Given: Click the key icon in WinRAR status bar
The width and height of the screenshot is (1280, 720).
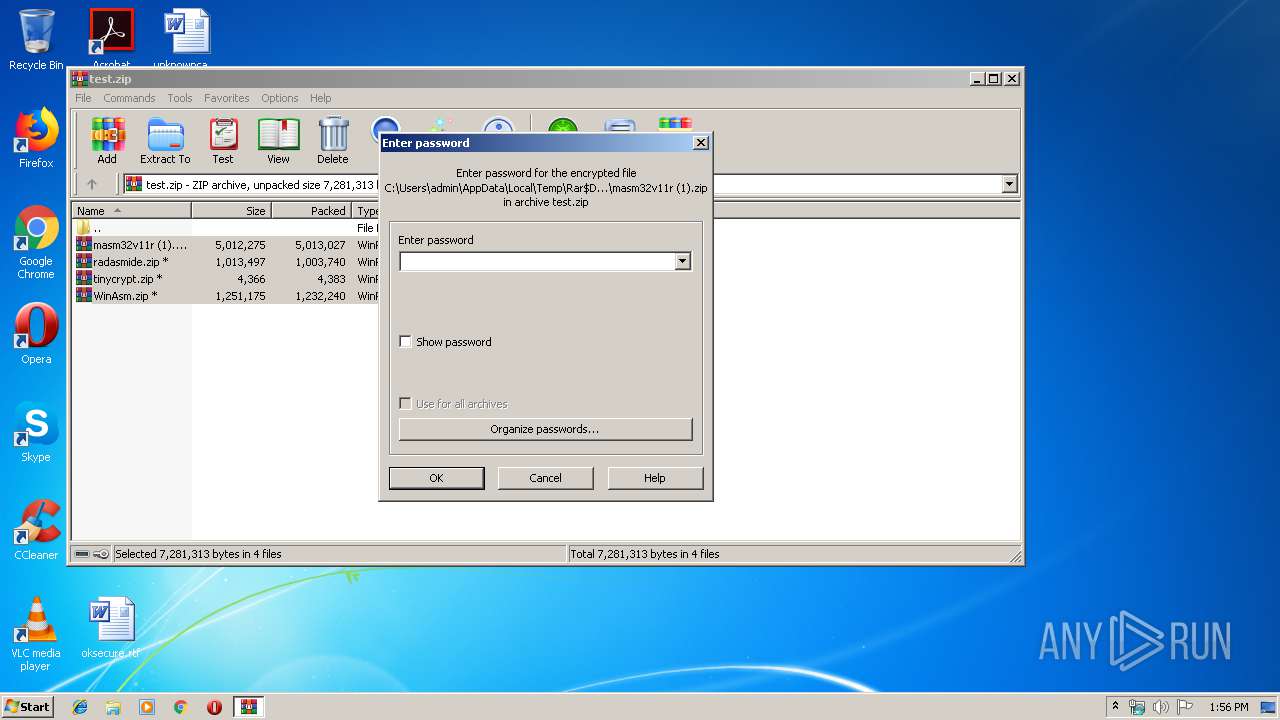Looking at the screenshot, I should coord(101,554).
